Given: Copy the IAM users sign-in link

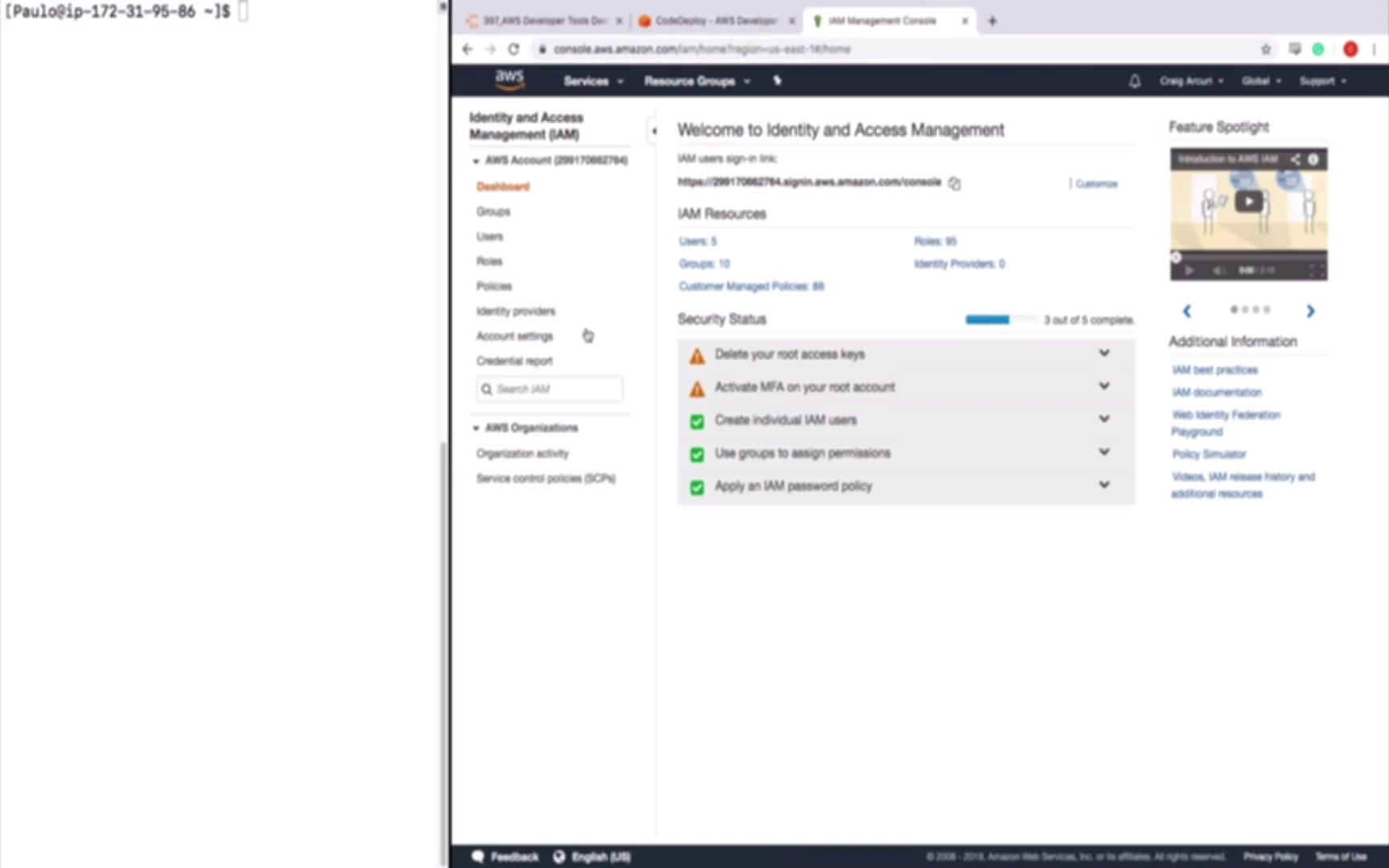Looking at the screenshot, I should point(954,183).
